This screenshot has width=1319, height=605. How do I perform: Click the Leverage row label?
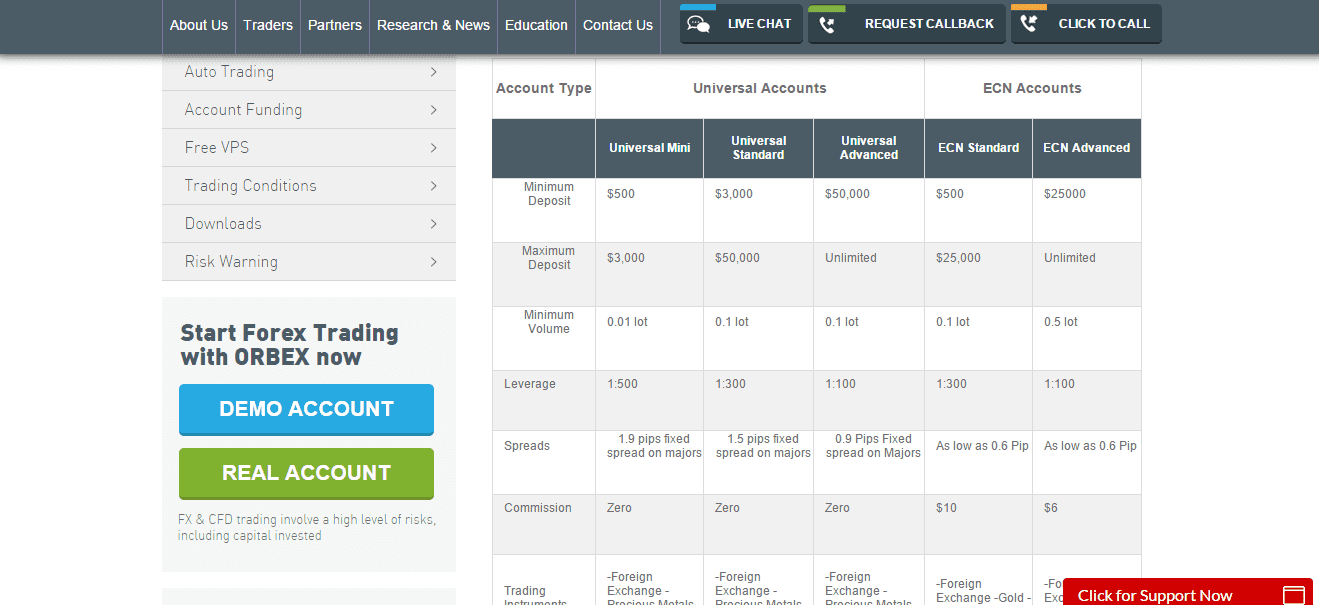point(530,384)
